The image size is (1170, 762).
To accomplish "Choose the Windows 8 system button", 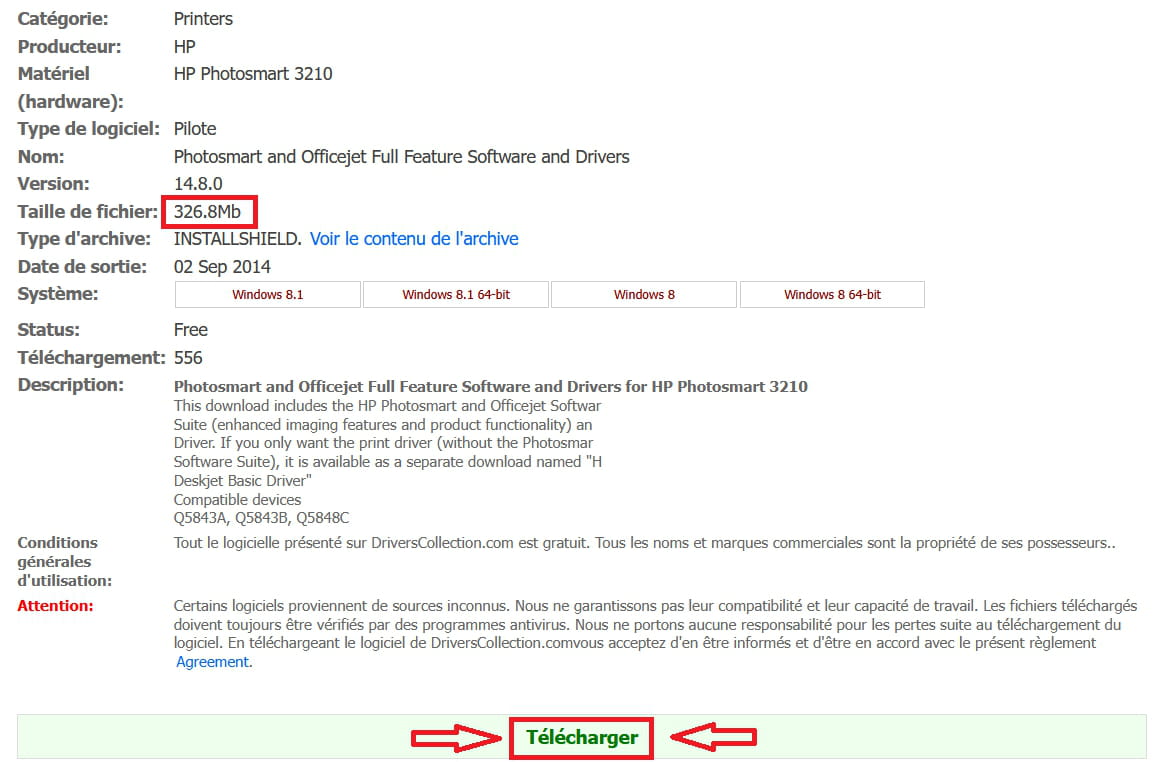I will pyautogui.click(x=644, y=295).
